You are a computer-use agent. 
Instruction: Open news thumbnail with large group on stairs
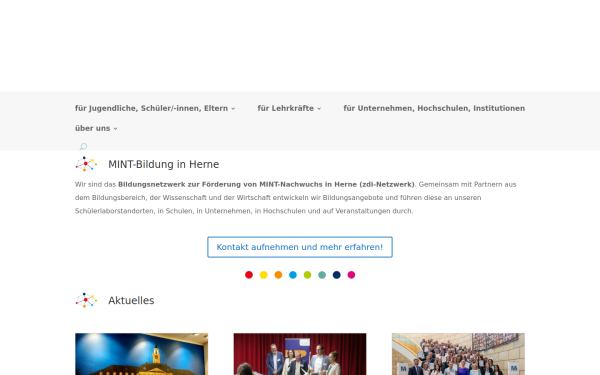[x=458, y=354]
